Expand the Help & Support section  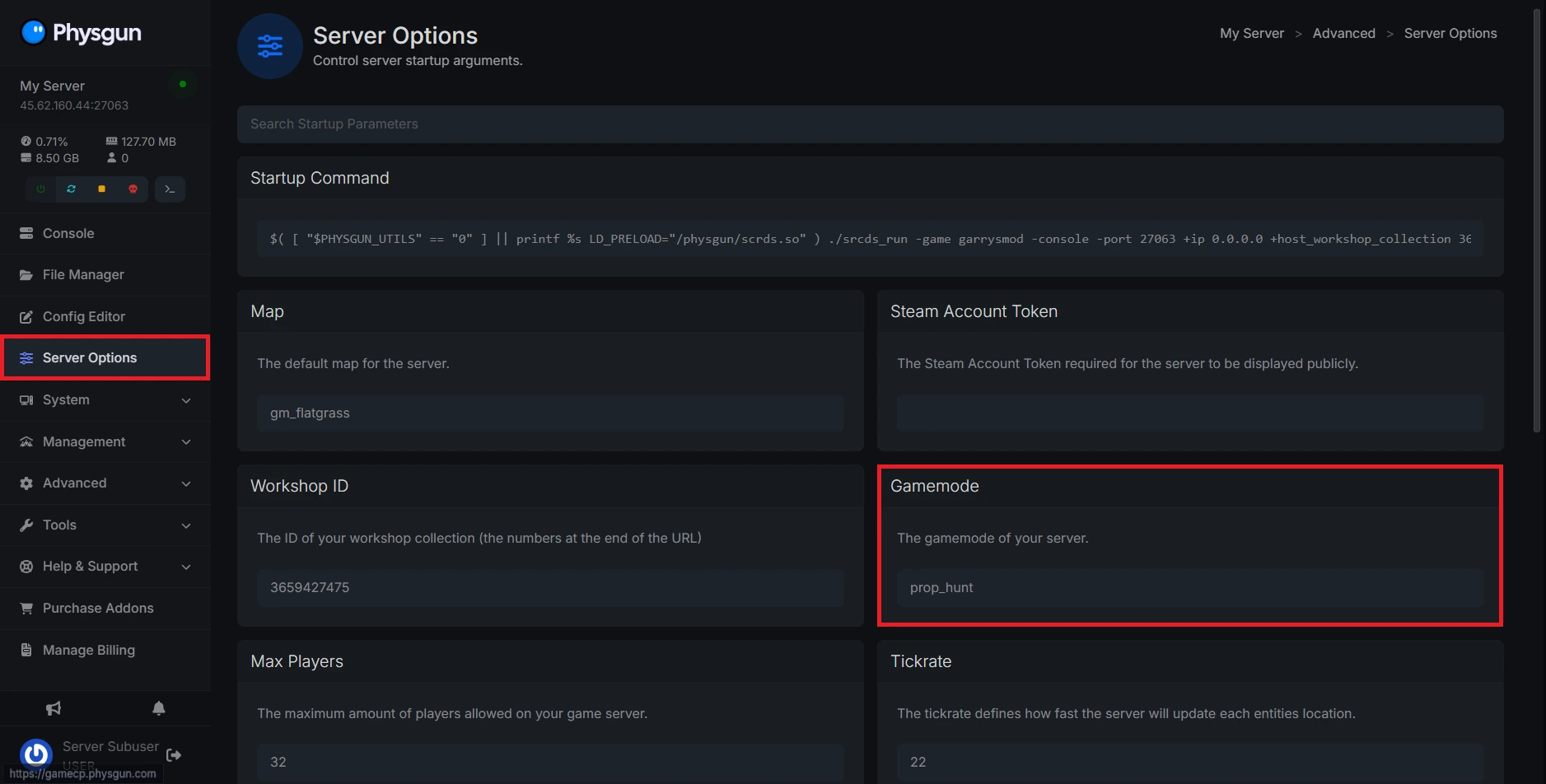point(105,567)
